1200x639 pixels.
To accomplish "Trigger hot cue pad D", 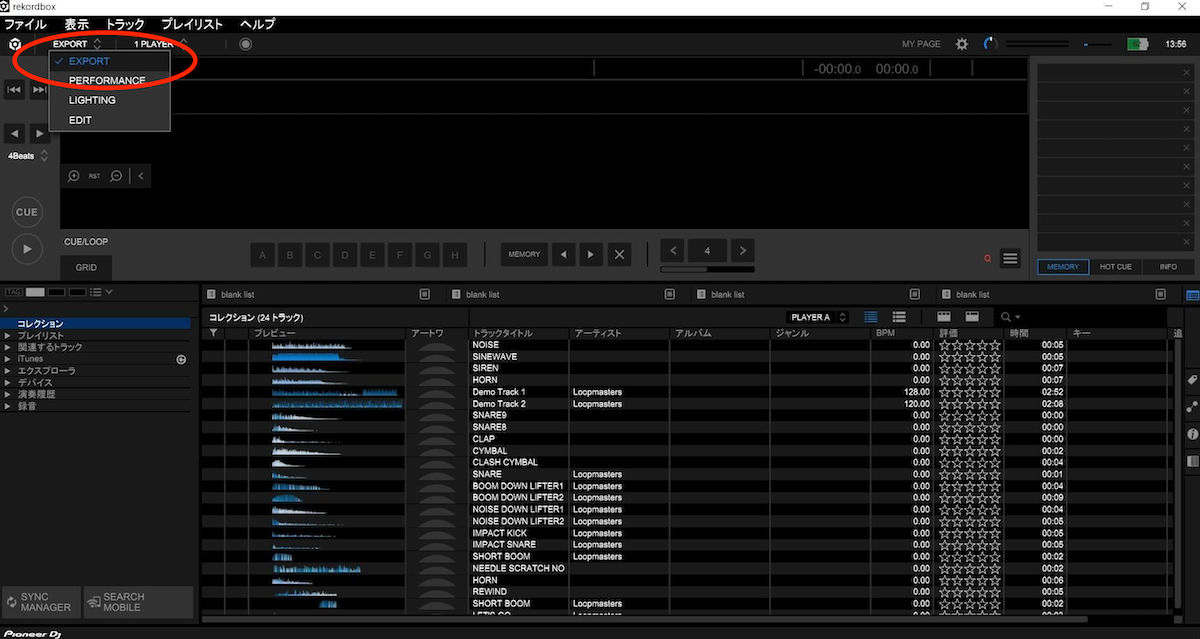I will pos(345,255).
